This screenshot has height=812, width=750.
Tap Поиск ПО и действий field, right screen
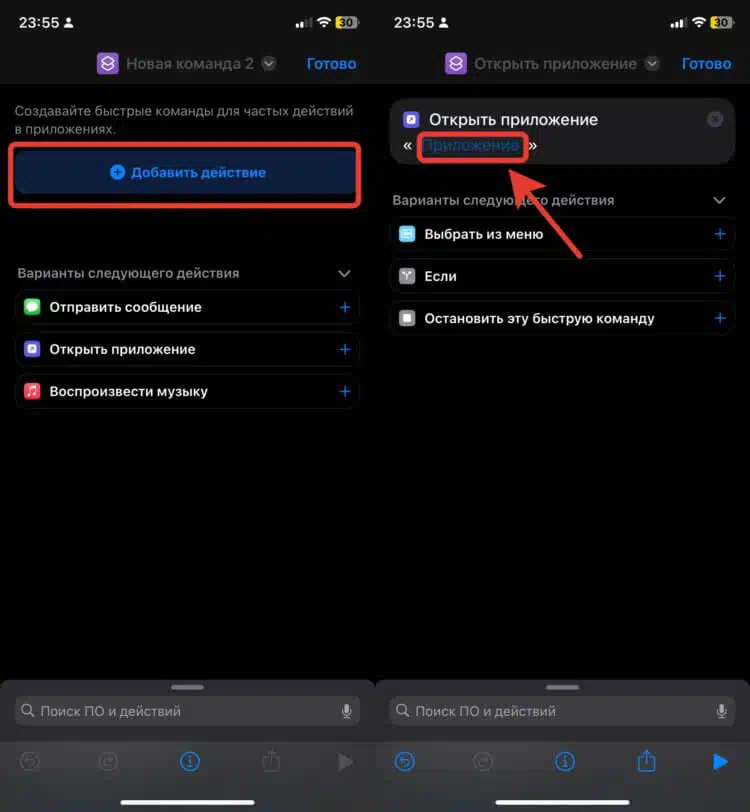pos(562,711)
